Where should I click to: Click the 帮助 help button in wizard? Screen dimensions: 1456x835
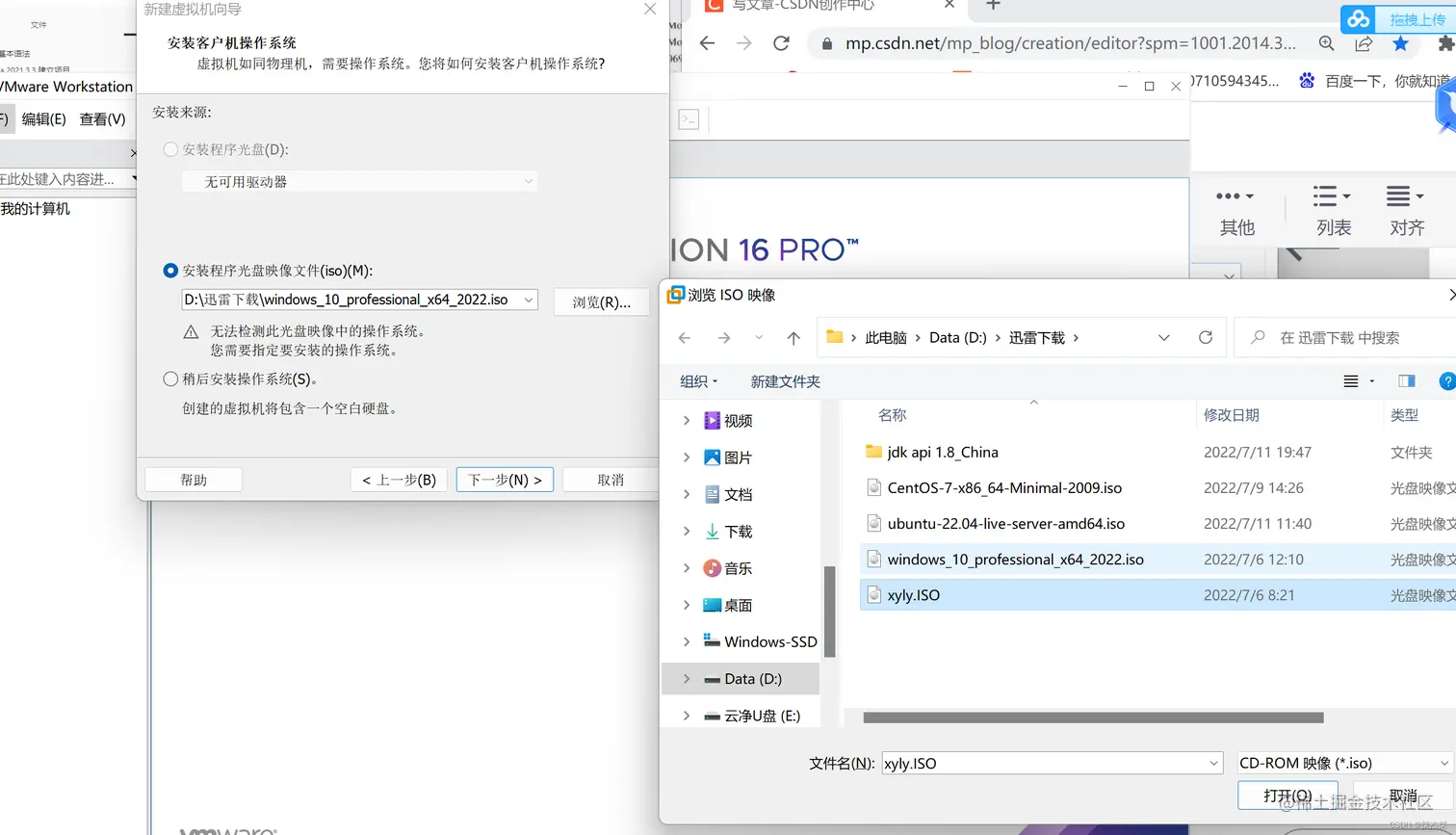(194, 480)
